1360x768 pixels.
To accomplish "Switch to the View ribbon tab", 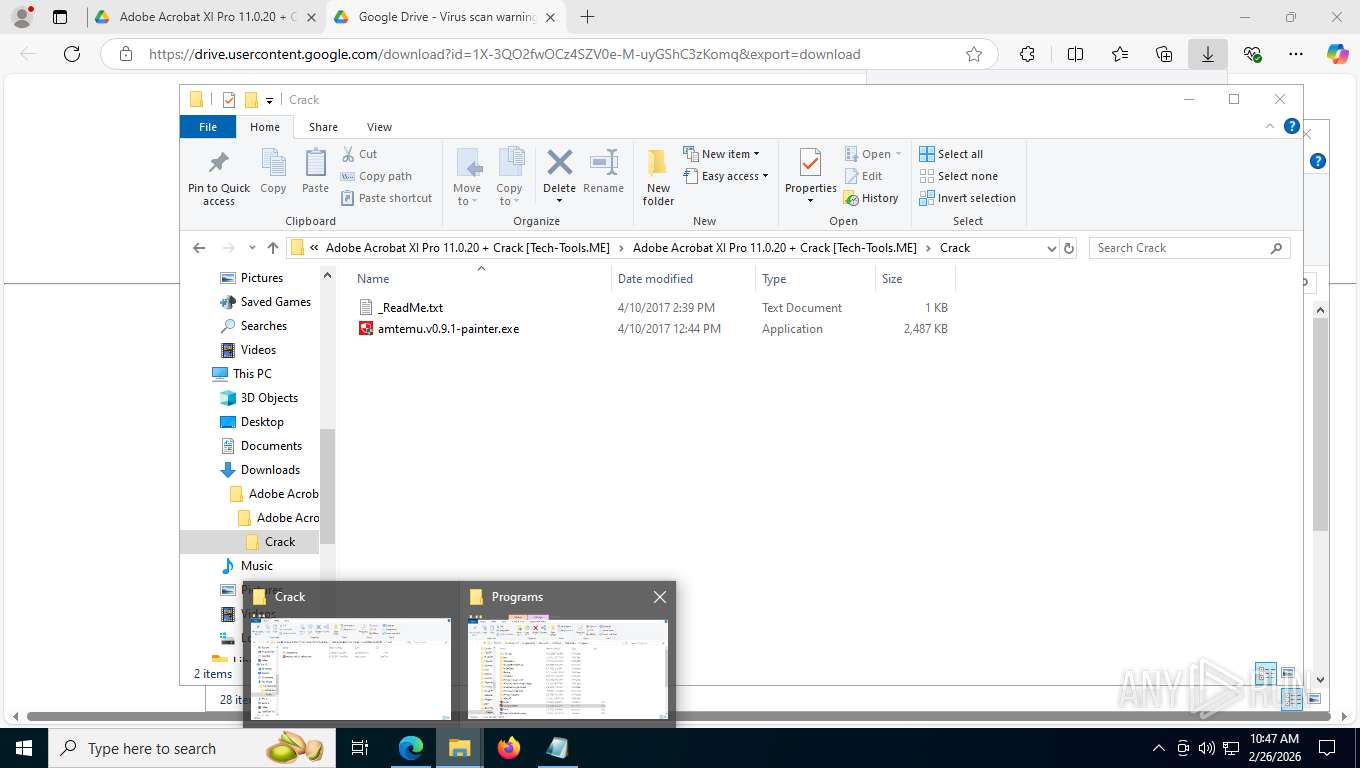I will click(379, 127).
